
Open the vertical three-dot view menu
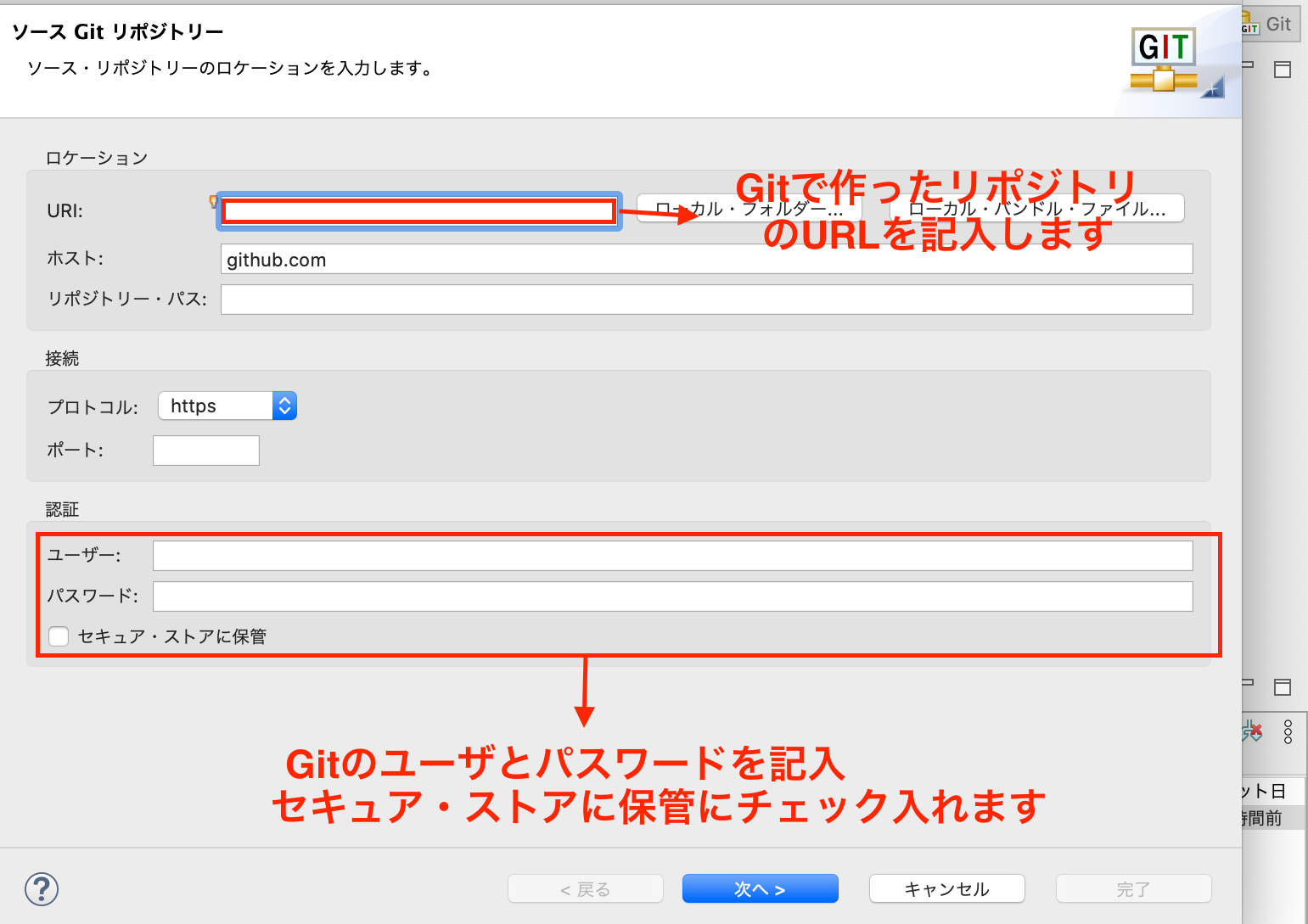(1288, 731)
